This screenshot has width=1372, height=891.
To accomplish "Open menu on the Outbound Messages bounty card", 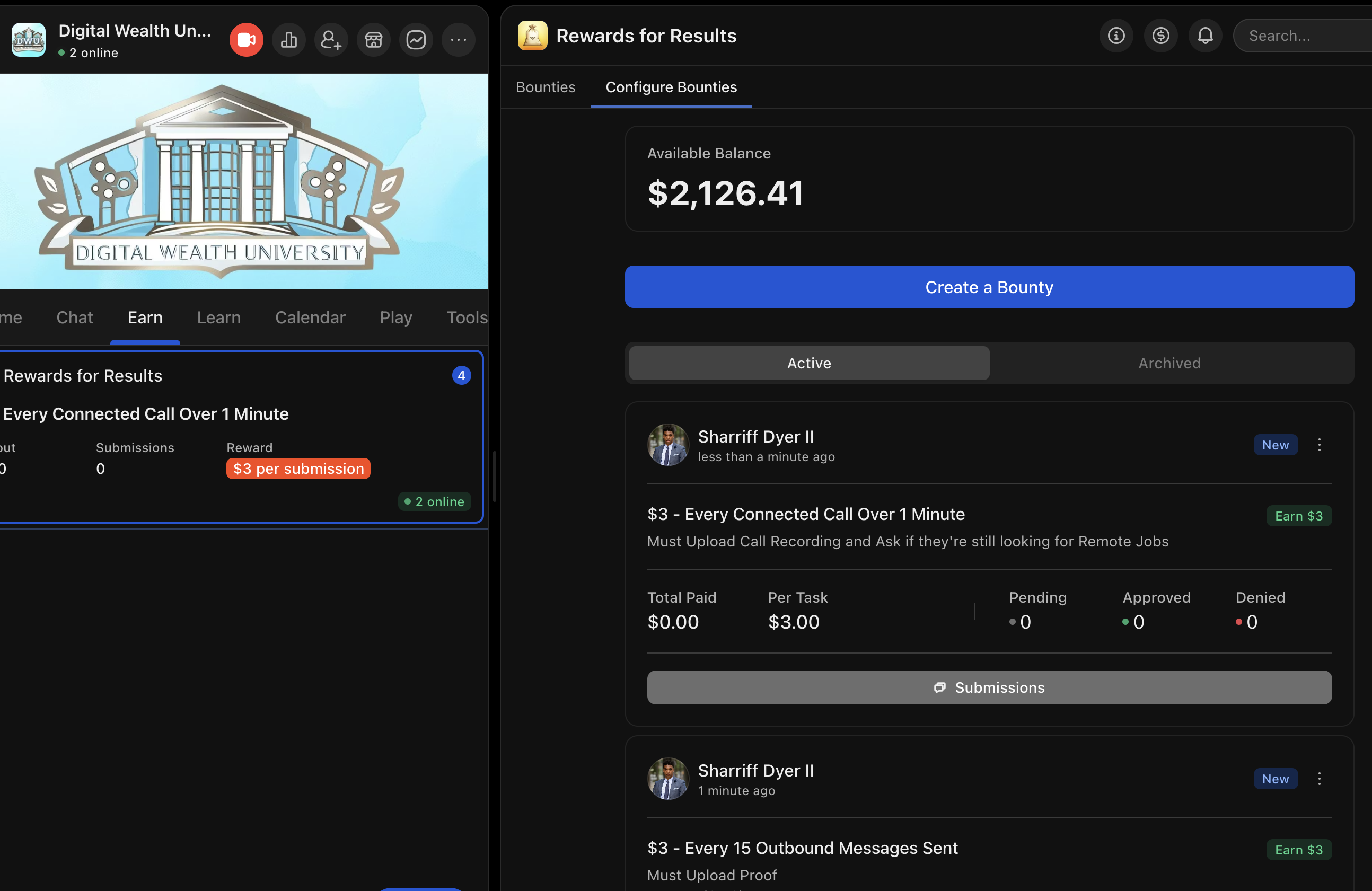I will pyautogui.click(x=1320, y=779).
